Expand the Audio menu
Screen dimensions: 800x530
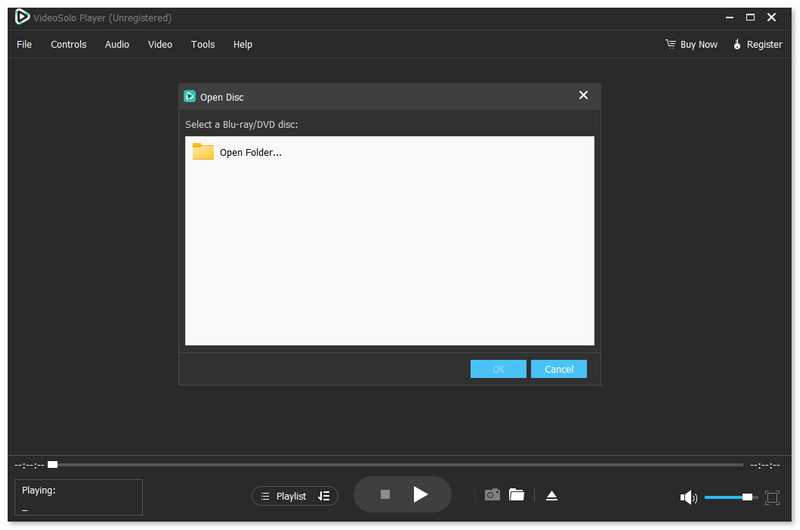tap(117, 44)
